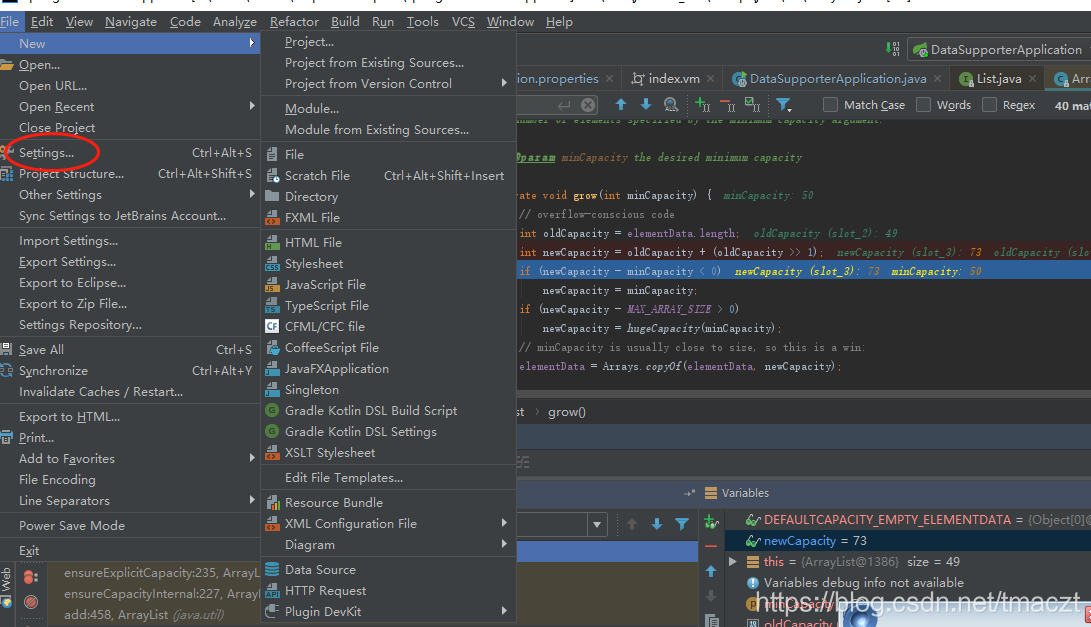Jump to previous search occurrence arrow
The image size is (1091, 627).
tap(621, 104)
